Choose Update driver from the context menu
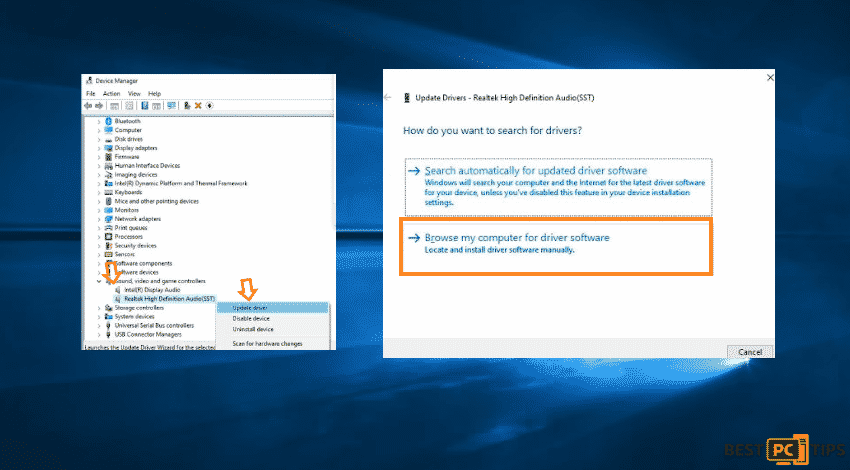Screen dimensions: 850x470 [273, 308]
